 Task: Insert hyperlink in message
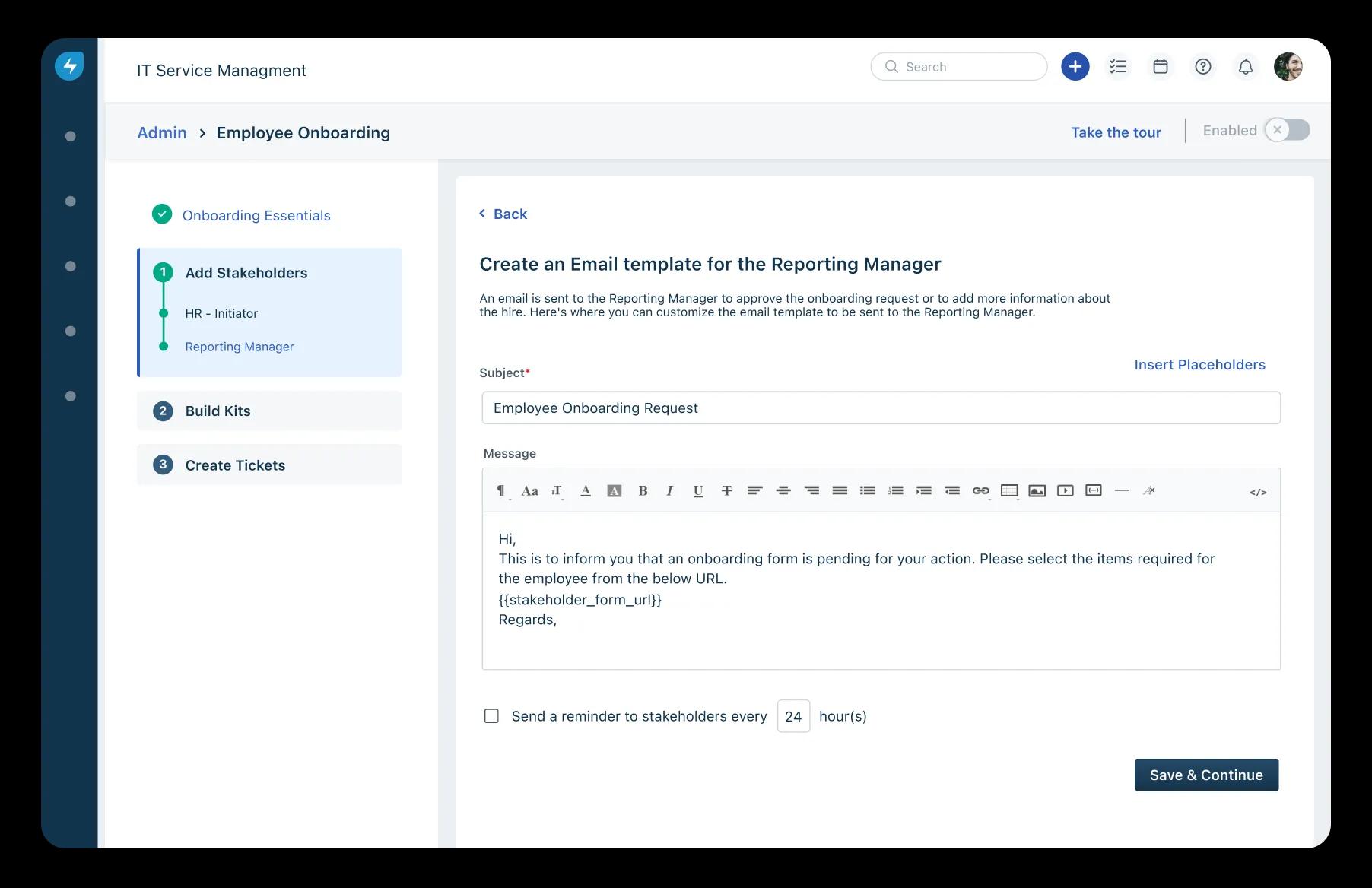tap(981, 491)
